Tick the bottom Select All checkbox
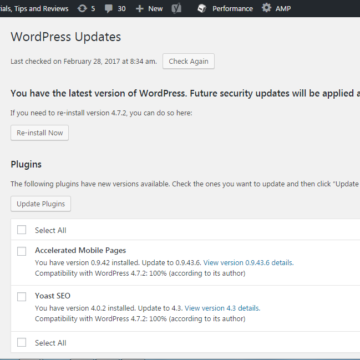This screenshot has width=360, height=360. point(22,342)
